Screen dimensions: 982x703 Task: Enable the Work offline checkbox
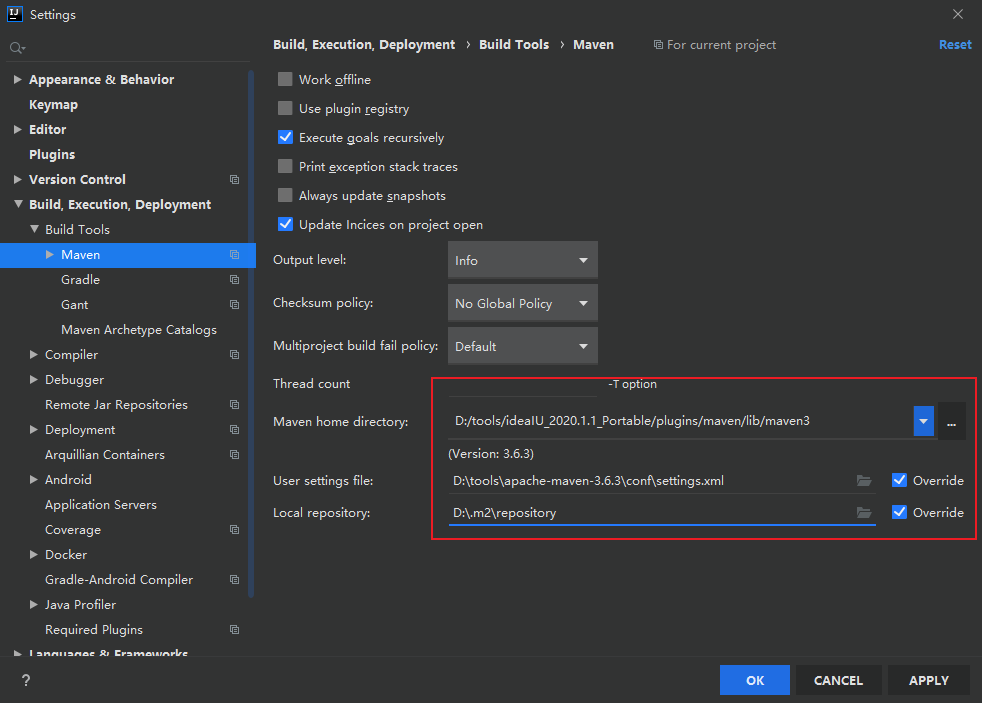pos(285,79)
